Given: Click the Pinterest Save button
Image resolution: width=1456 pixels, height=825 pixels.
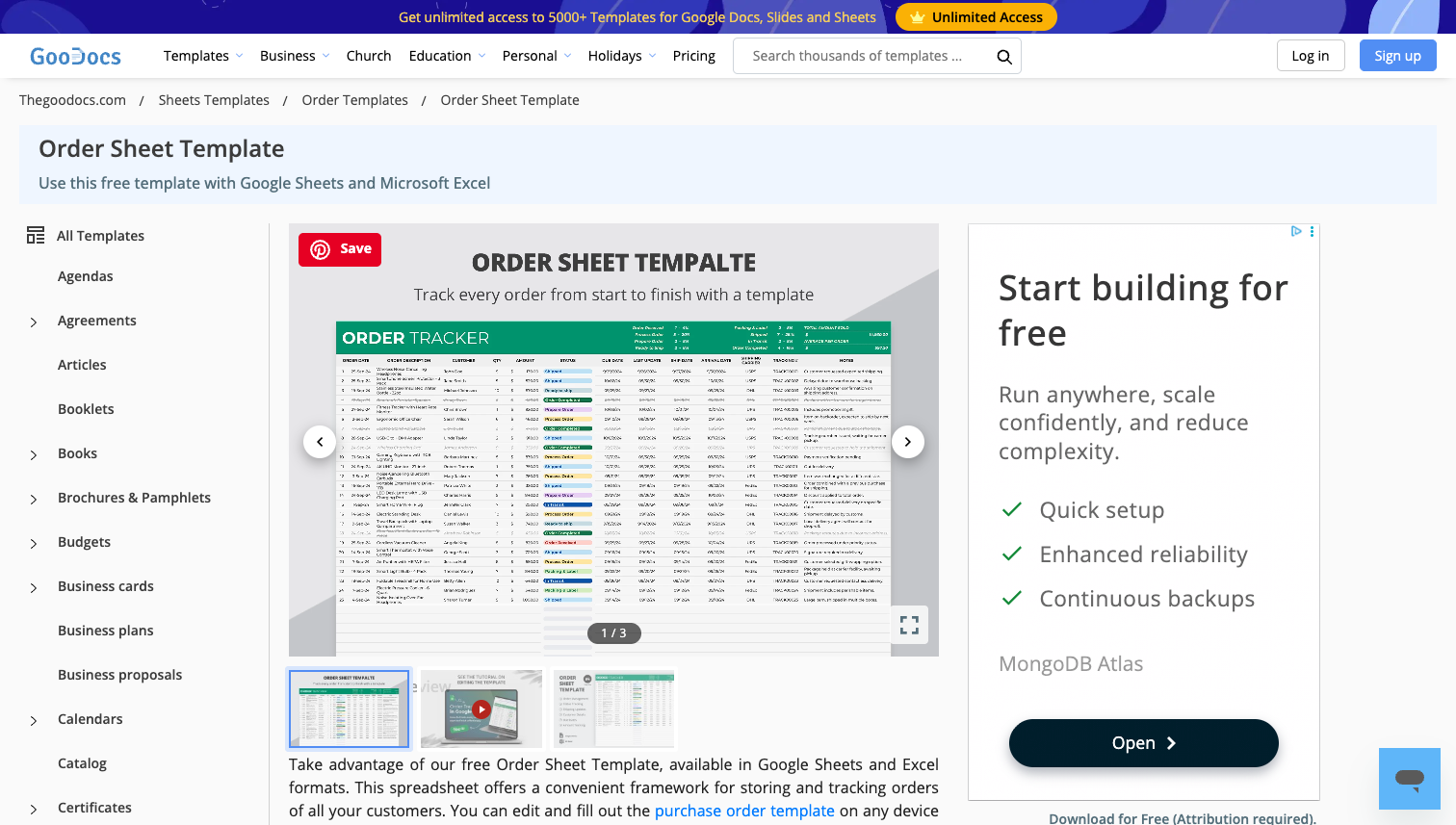Looking at the screenshot, I should pyautogui.click(x=339, y=248).
